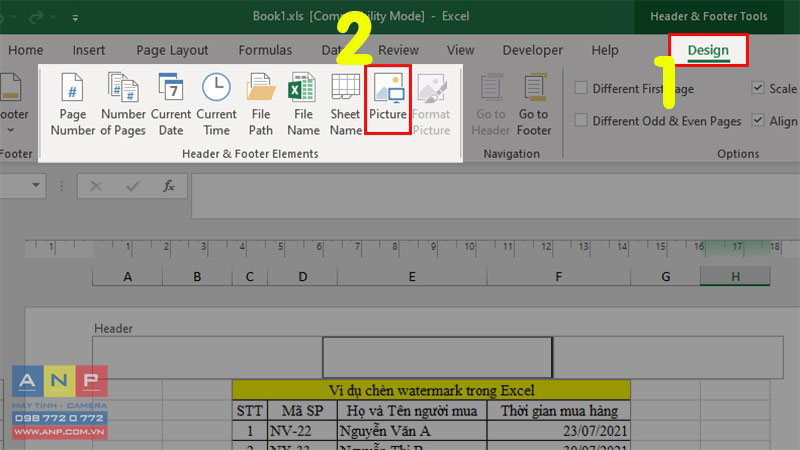
Task: Click inside the formula bar input
Action: coord(495,196)
